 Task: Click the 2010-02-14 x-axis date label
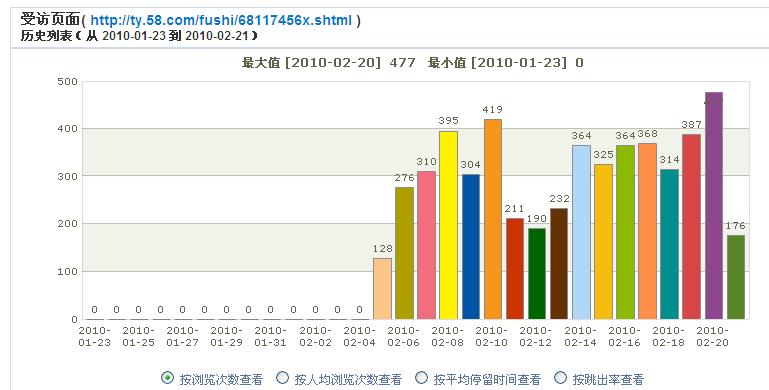click(x=580, y=337)
